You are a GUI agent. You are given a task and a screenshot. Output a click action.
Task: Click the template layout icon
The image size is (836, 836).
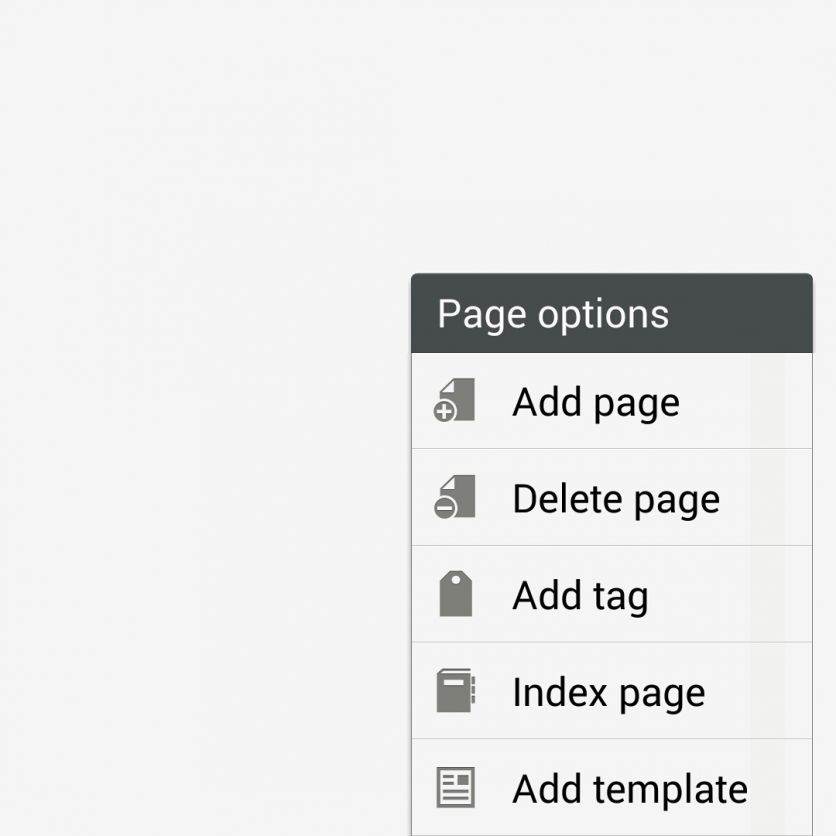click(x=455, y=789)
